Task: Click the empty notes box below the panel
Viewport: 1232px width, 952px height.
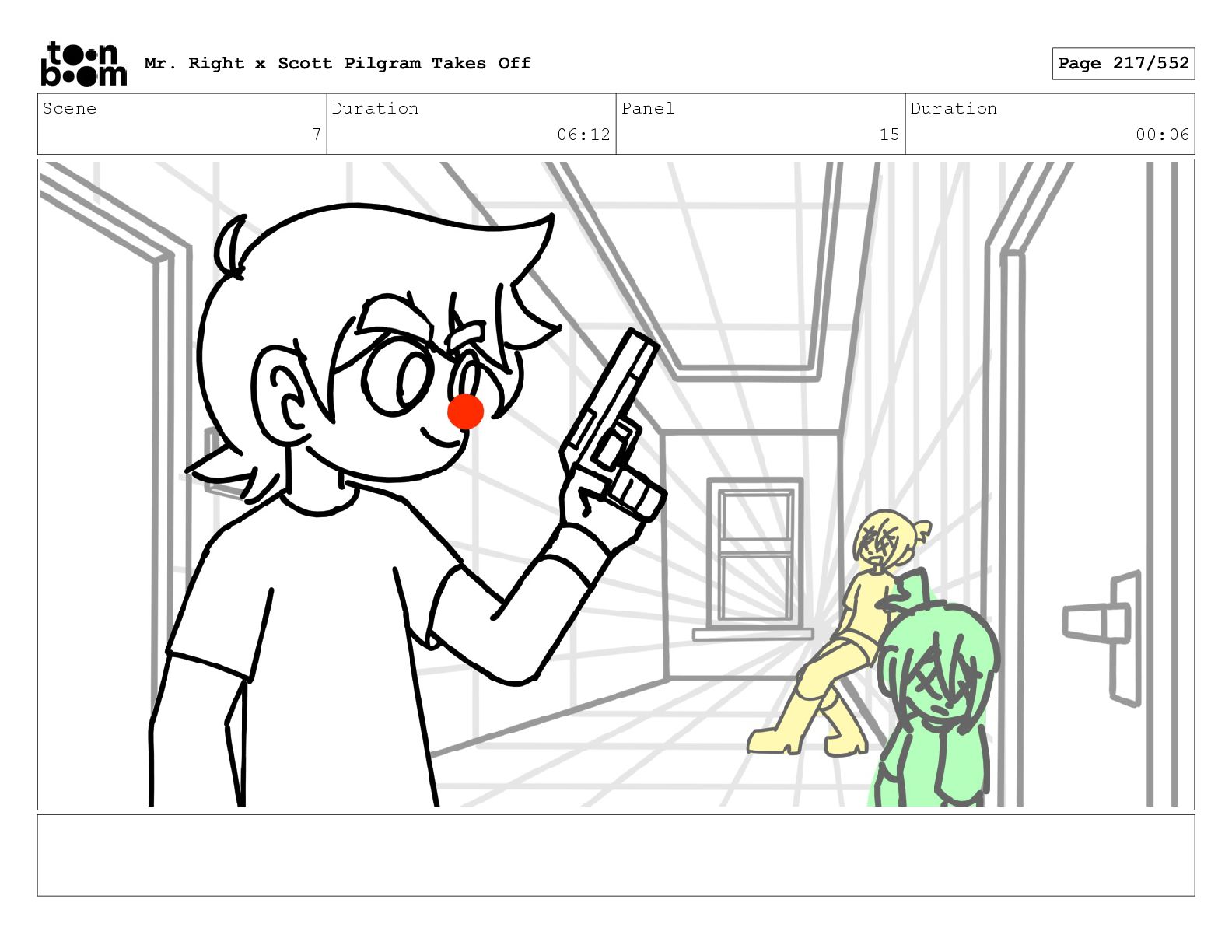Action: [x=616, y=856]
